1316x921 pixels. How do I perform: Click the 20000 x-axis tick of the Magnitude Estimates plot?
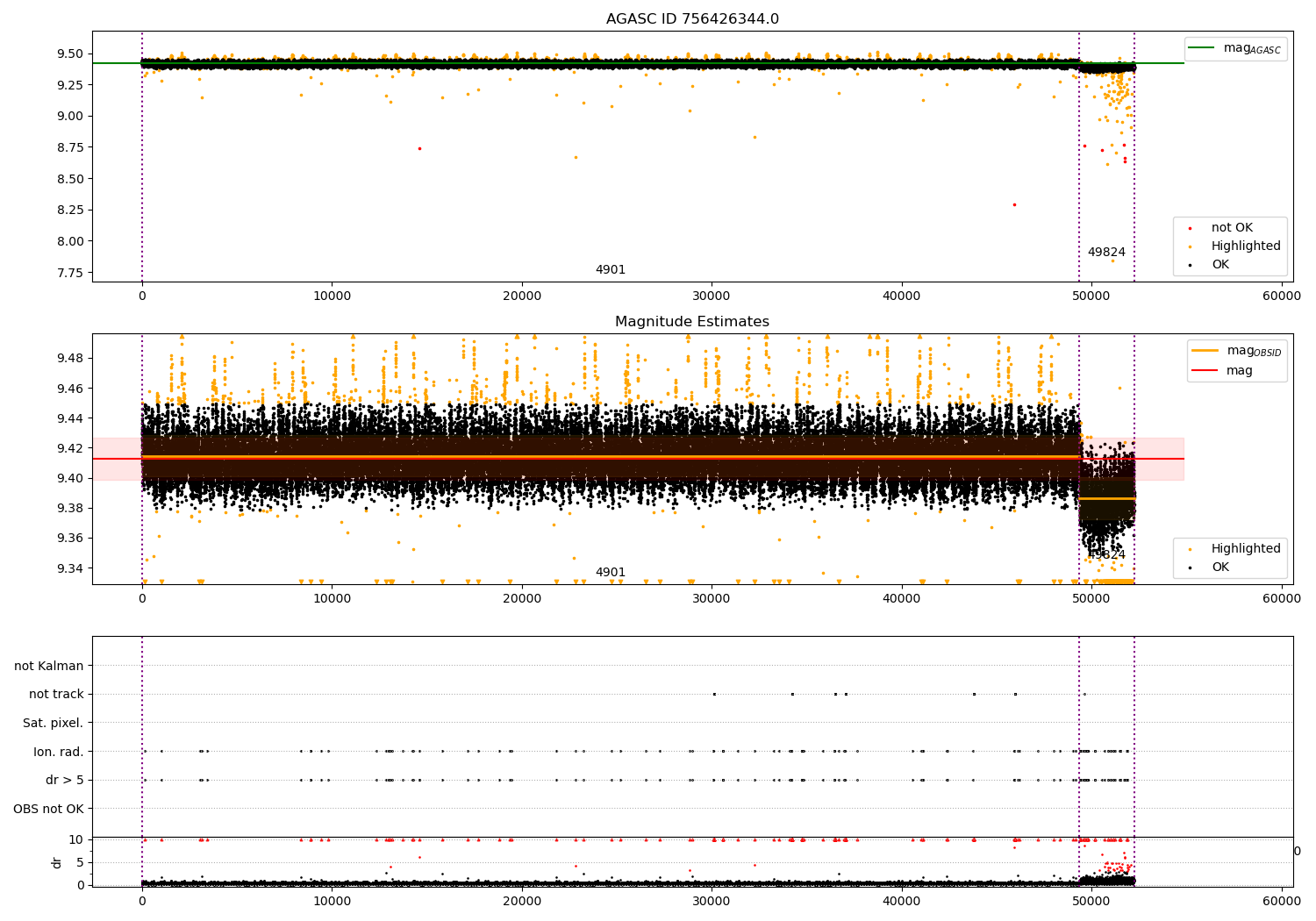(522, 599)
